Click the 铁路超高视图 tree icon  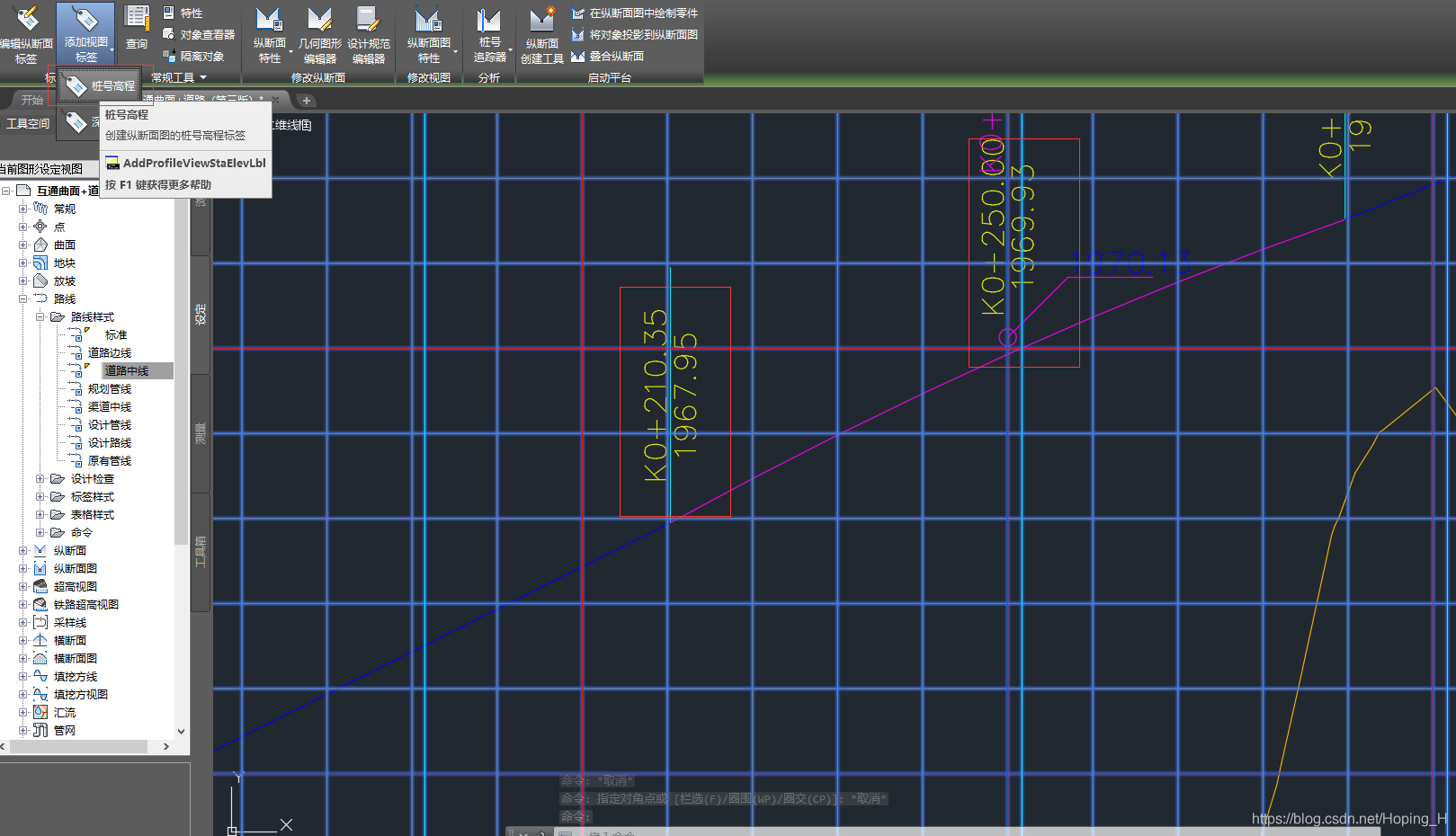click(40, 604)
